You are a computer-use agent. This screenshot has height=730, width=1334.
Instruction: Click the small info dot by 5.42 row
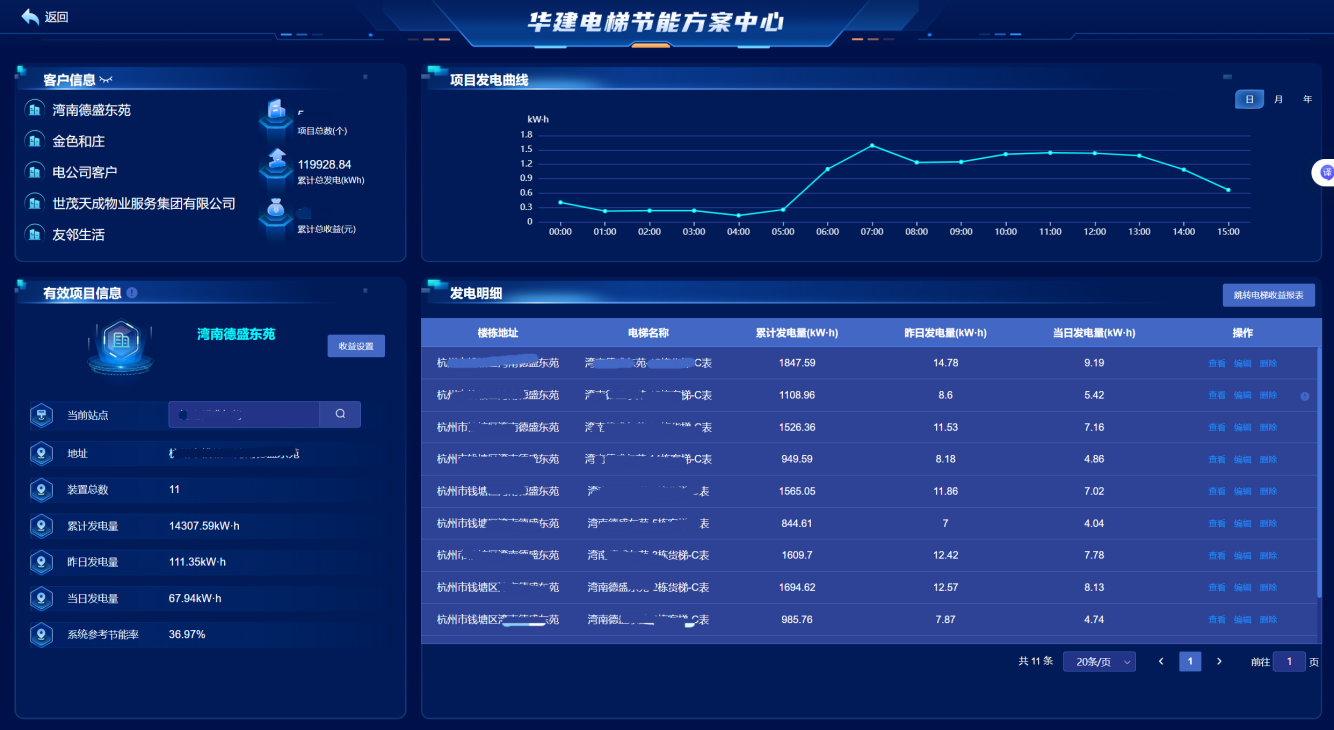pos(1304,396)
